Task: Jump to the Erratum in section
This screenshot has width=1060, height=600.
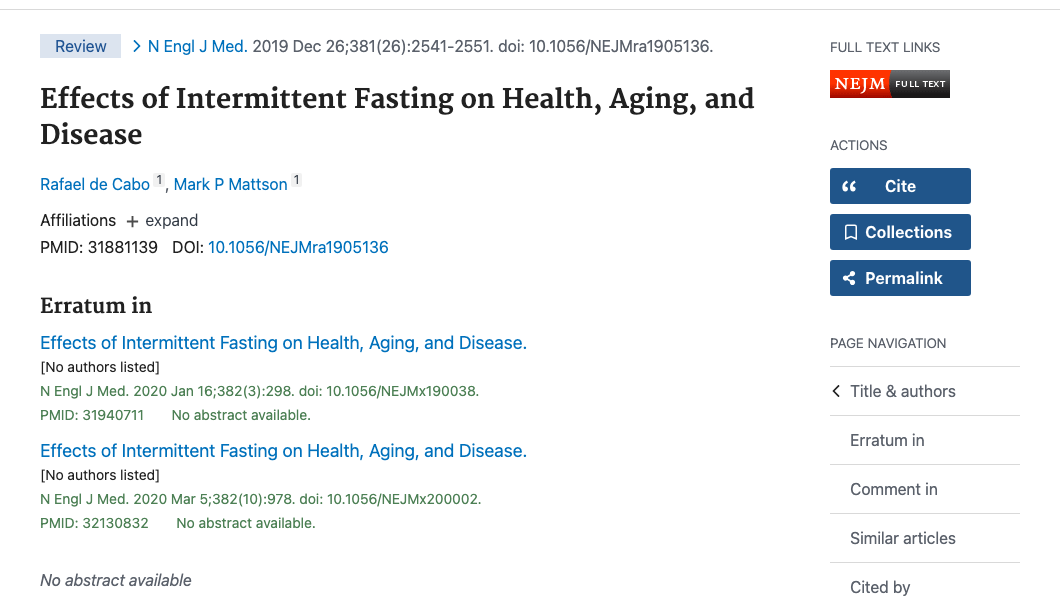Action: click(887, 440)
